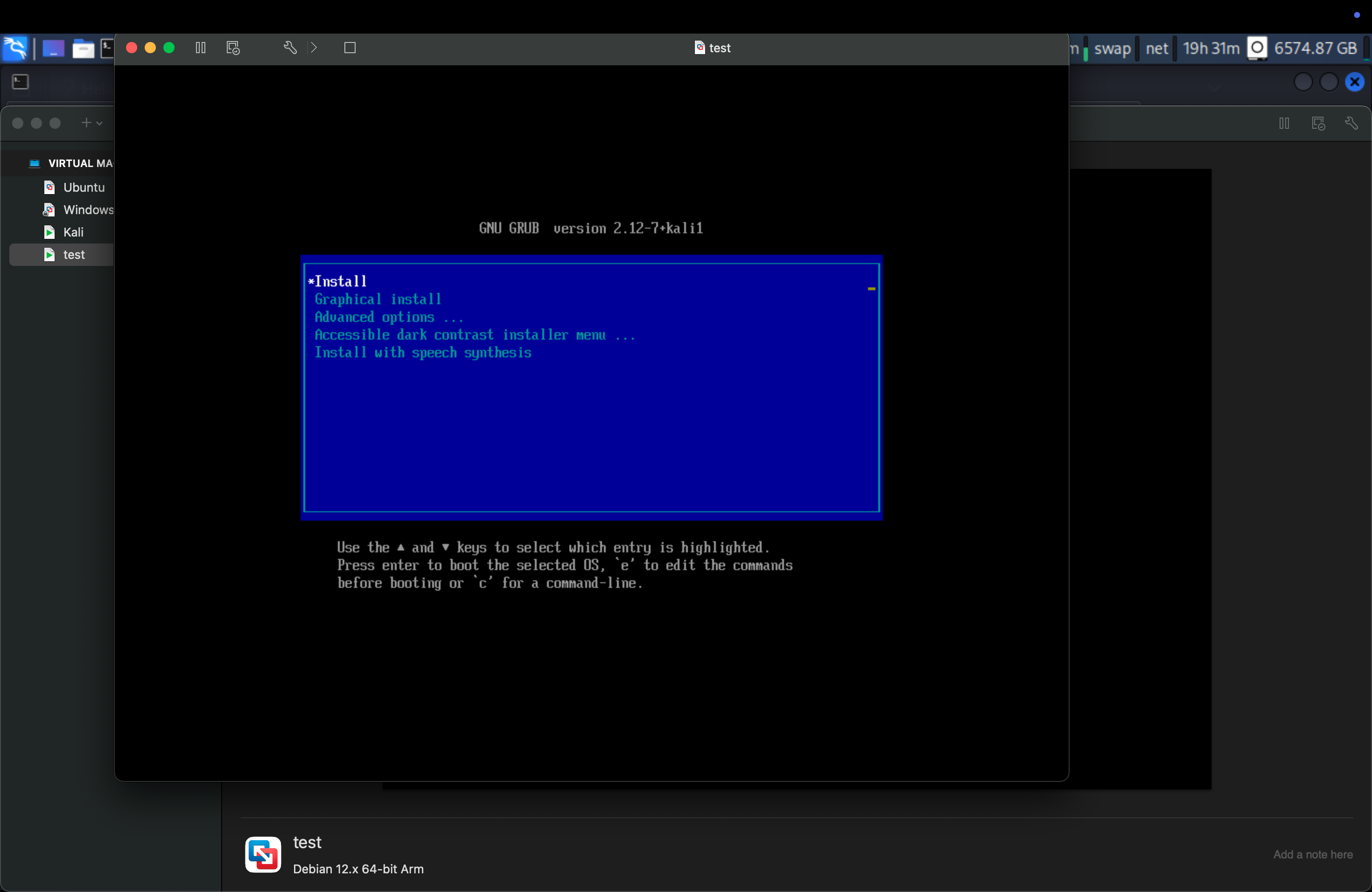Suspend the test VM using the pause icon

click(x=201, y=48)
